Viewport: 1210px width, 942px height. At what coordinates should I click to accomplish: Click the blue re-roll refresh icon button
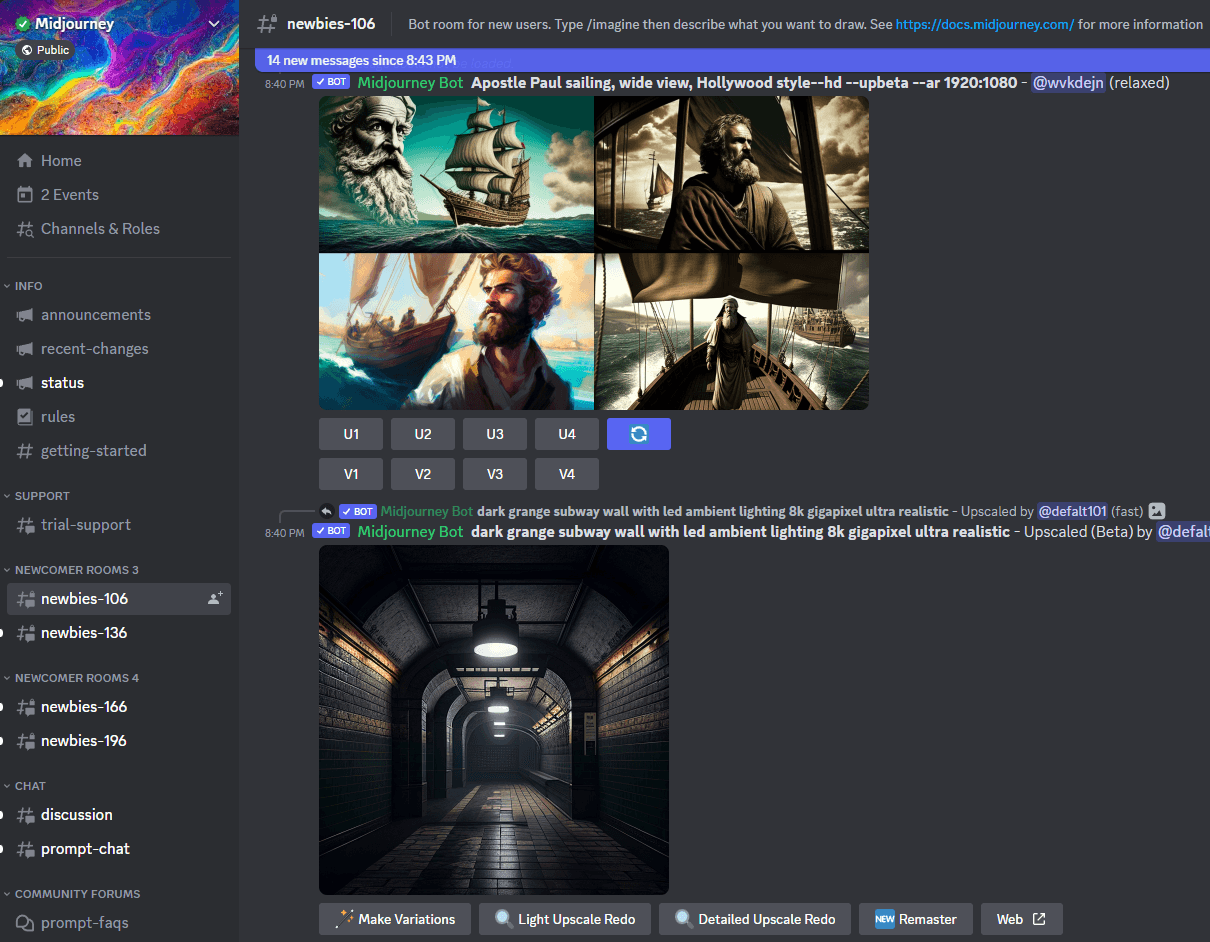[x=639, y=434]
